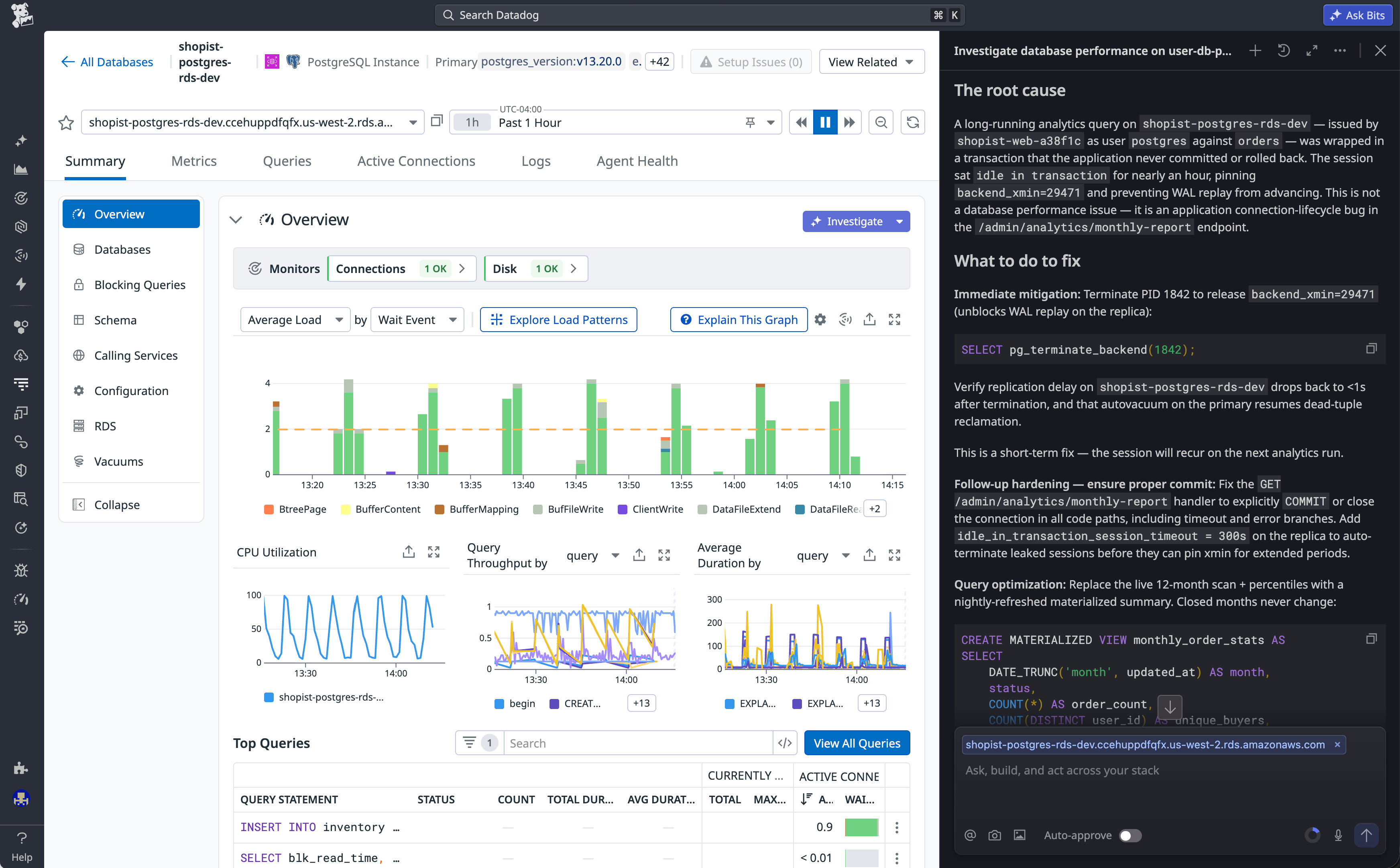Copy the materialized view SQL snippet

pyautogui.click(x=1371, y=638)
